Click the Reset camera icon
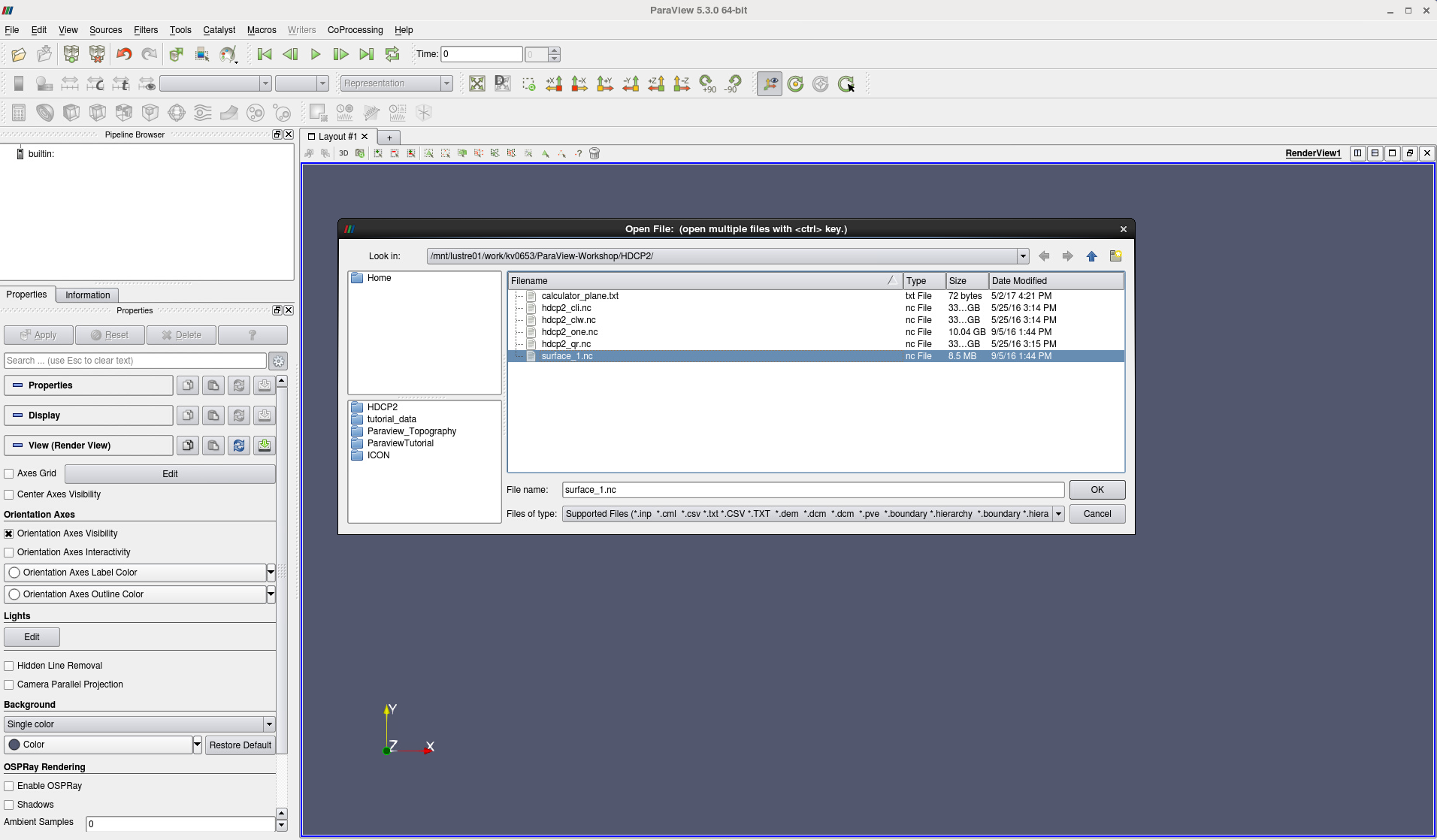Screen dimensions: 1437x840 point(476,83)
